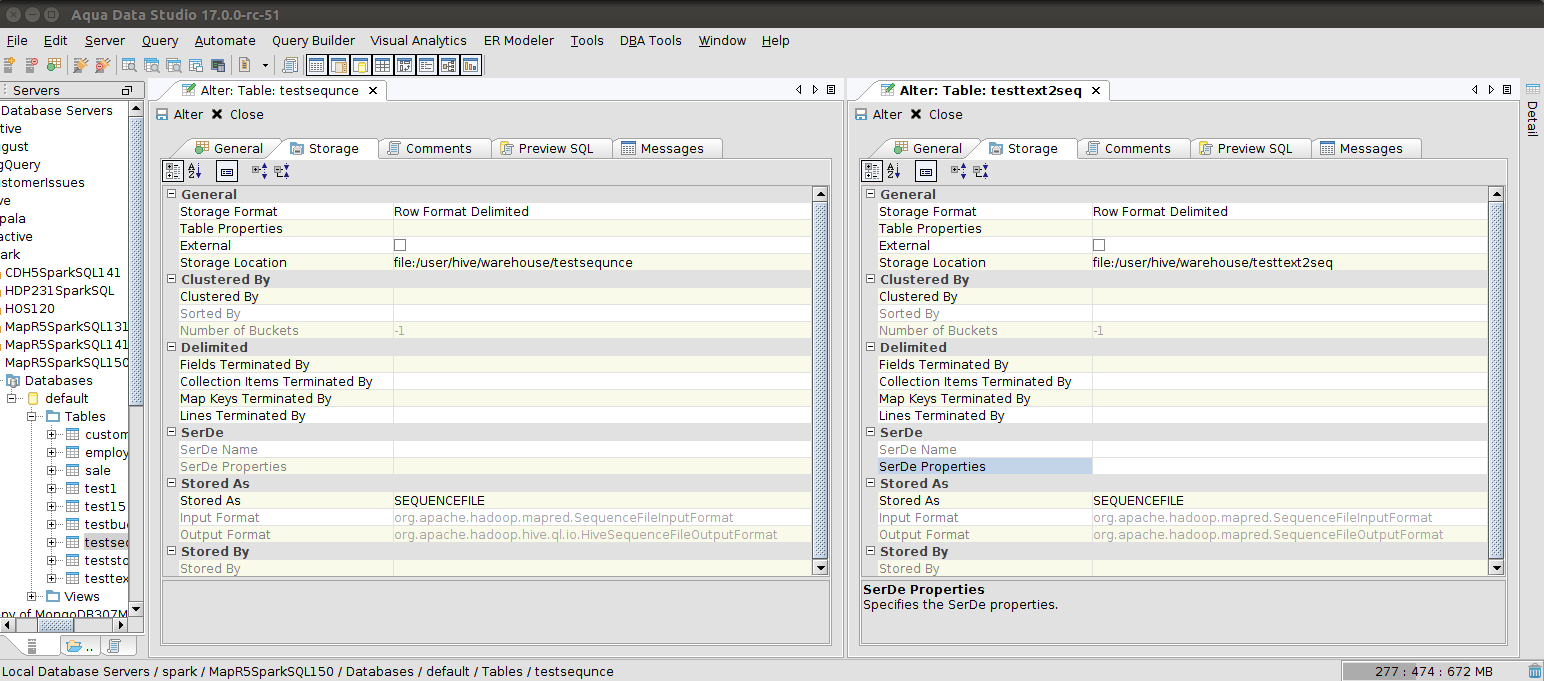Click Categorized view icon in testsequnce pane

click(x=173, y=171)
